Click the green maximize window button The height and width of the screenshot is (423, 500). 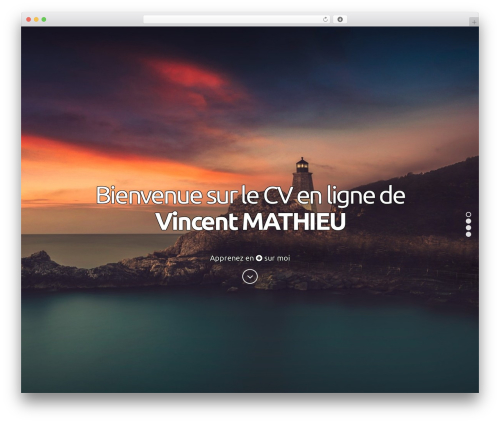pyautogui.click(x=44, y=19)
